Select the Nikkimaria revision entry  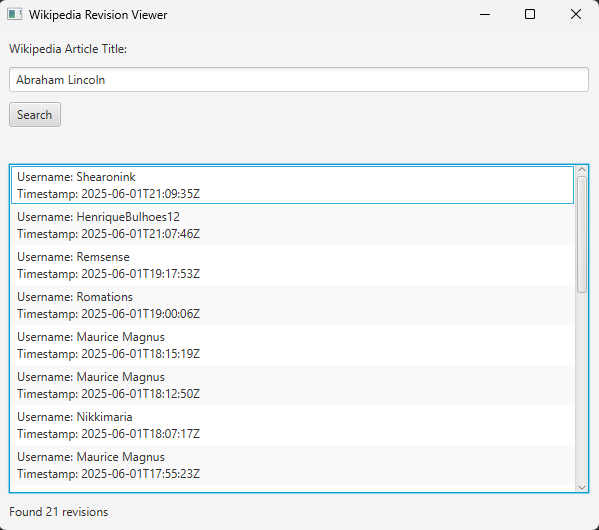(x=292, y=425)
